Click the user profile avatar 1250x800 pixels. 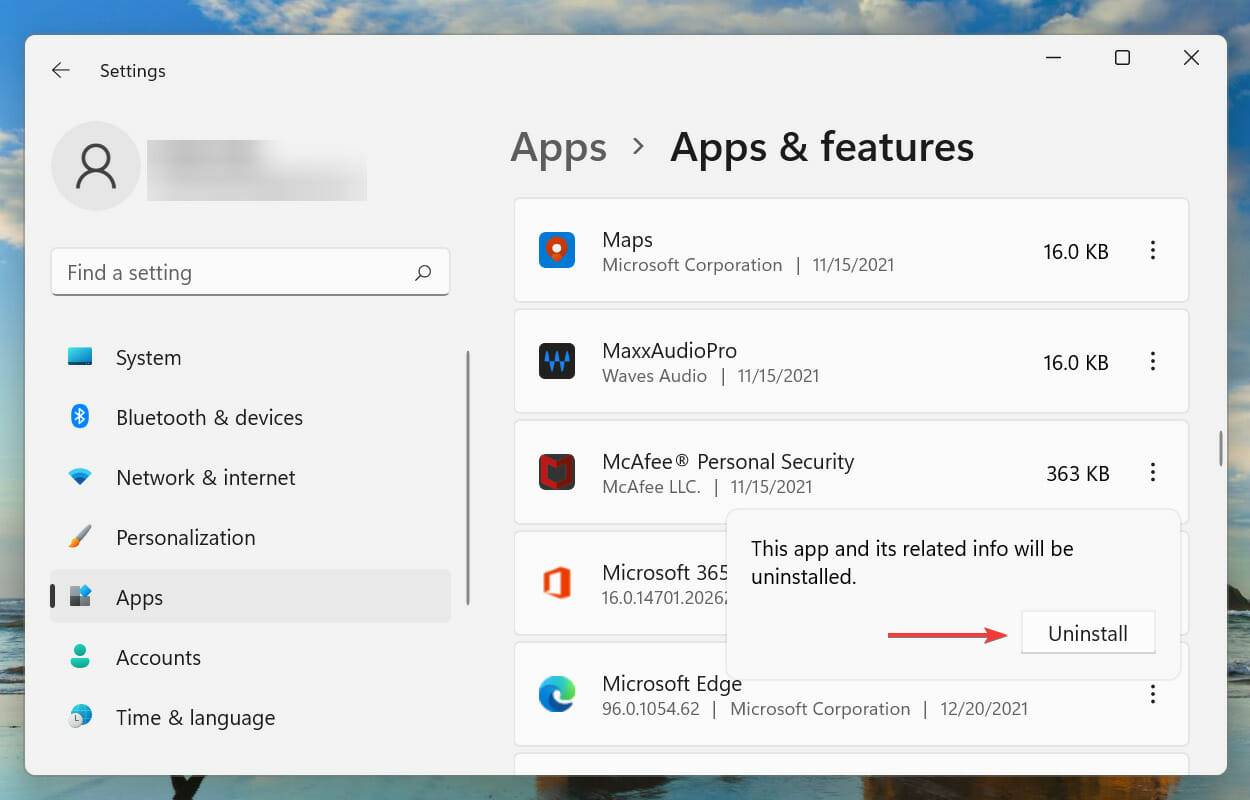point(96,166)
